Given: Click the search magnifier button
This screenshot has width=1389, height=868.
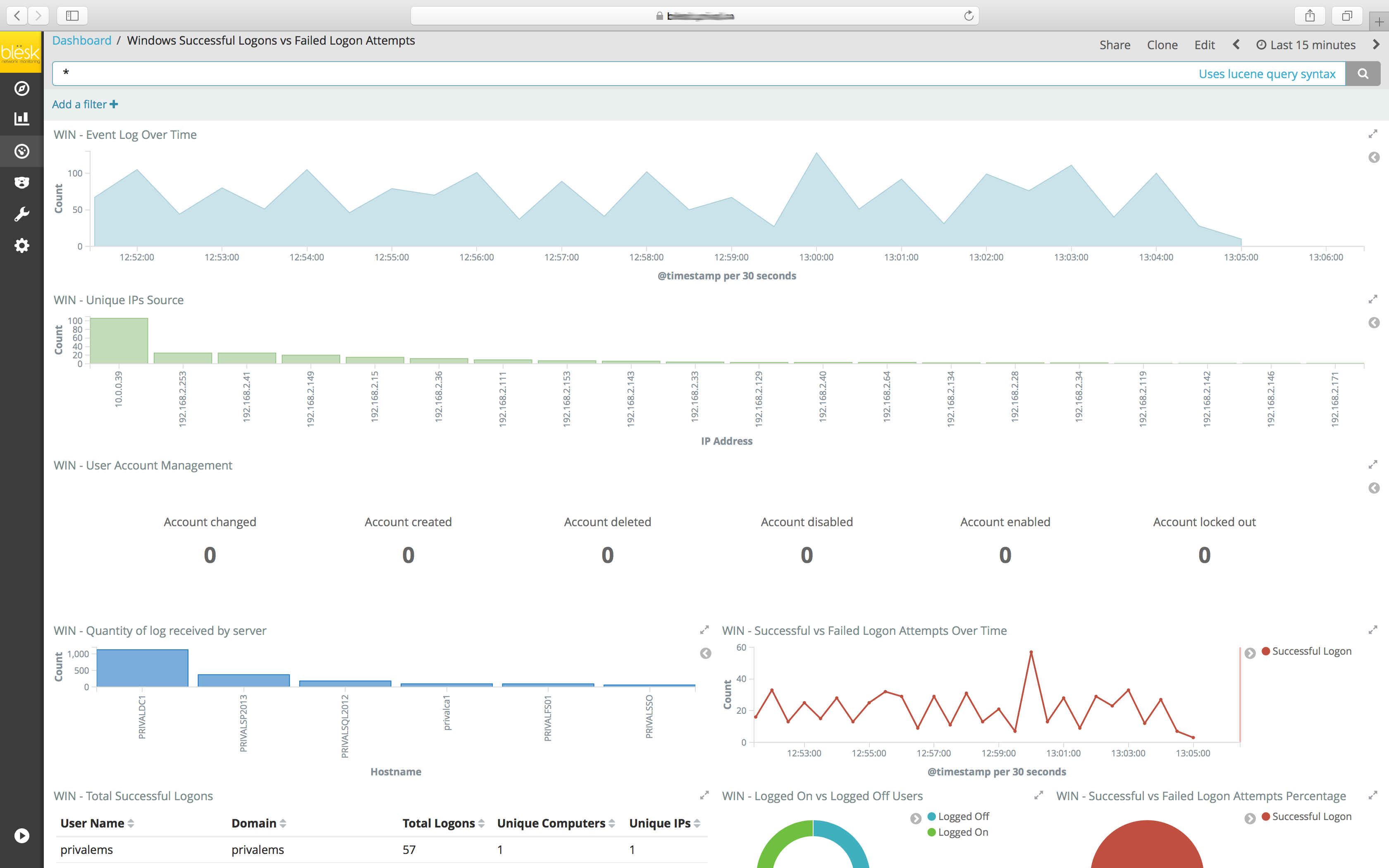Looking at the screenshot, I should tap(1363, 74).
